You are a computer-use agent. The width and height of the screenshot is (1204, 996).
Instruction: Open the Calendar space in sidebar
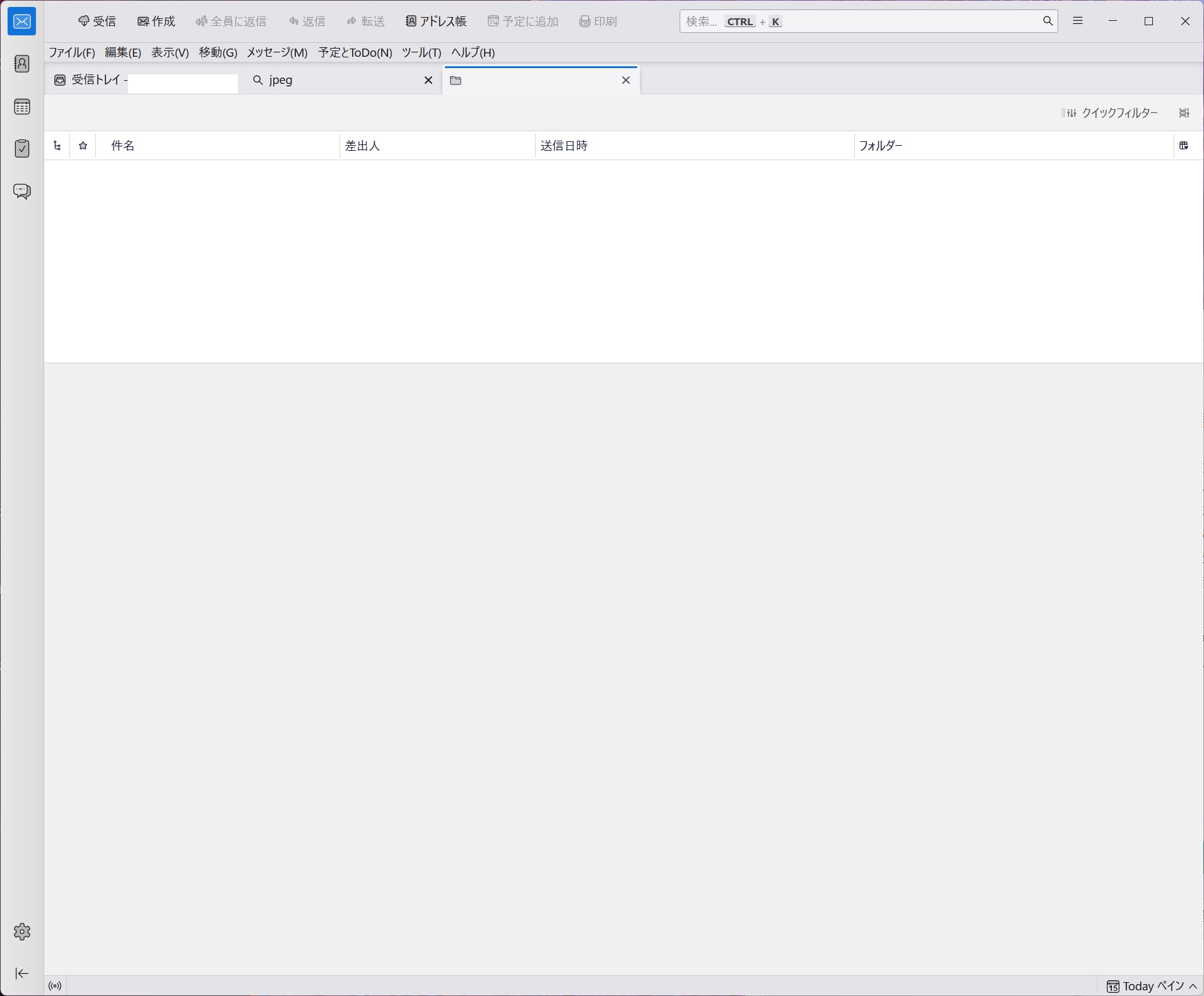22,107
